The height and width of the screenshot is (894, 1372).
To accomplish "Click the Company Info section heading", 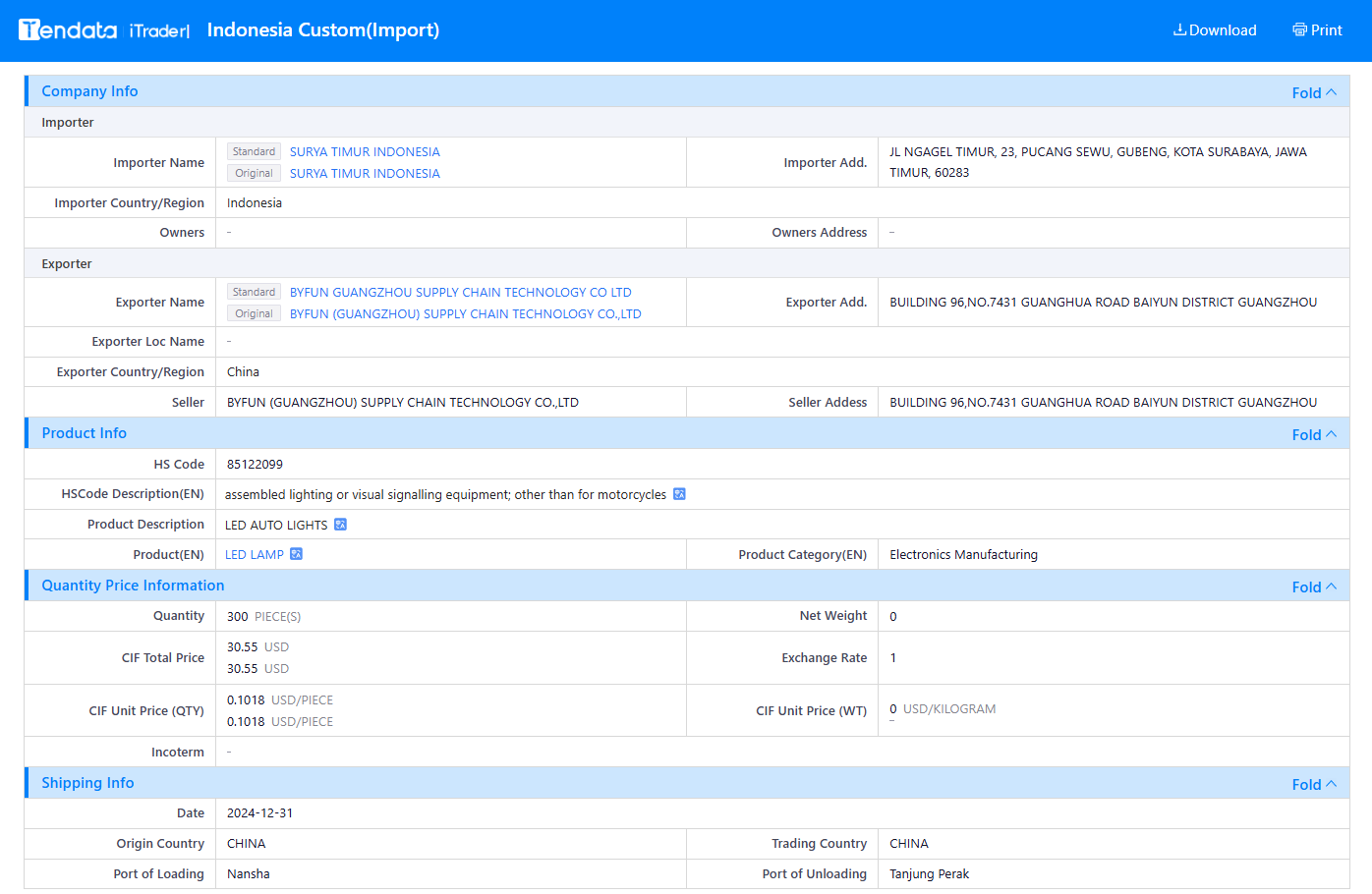I will click(x=89, y=91).
